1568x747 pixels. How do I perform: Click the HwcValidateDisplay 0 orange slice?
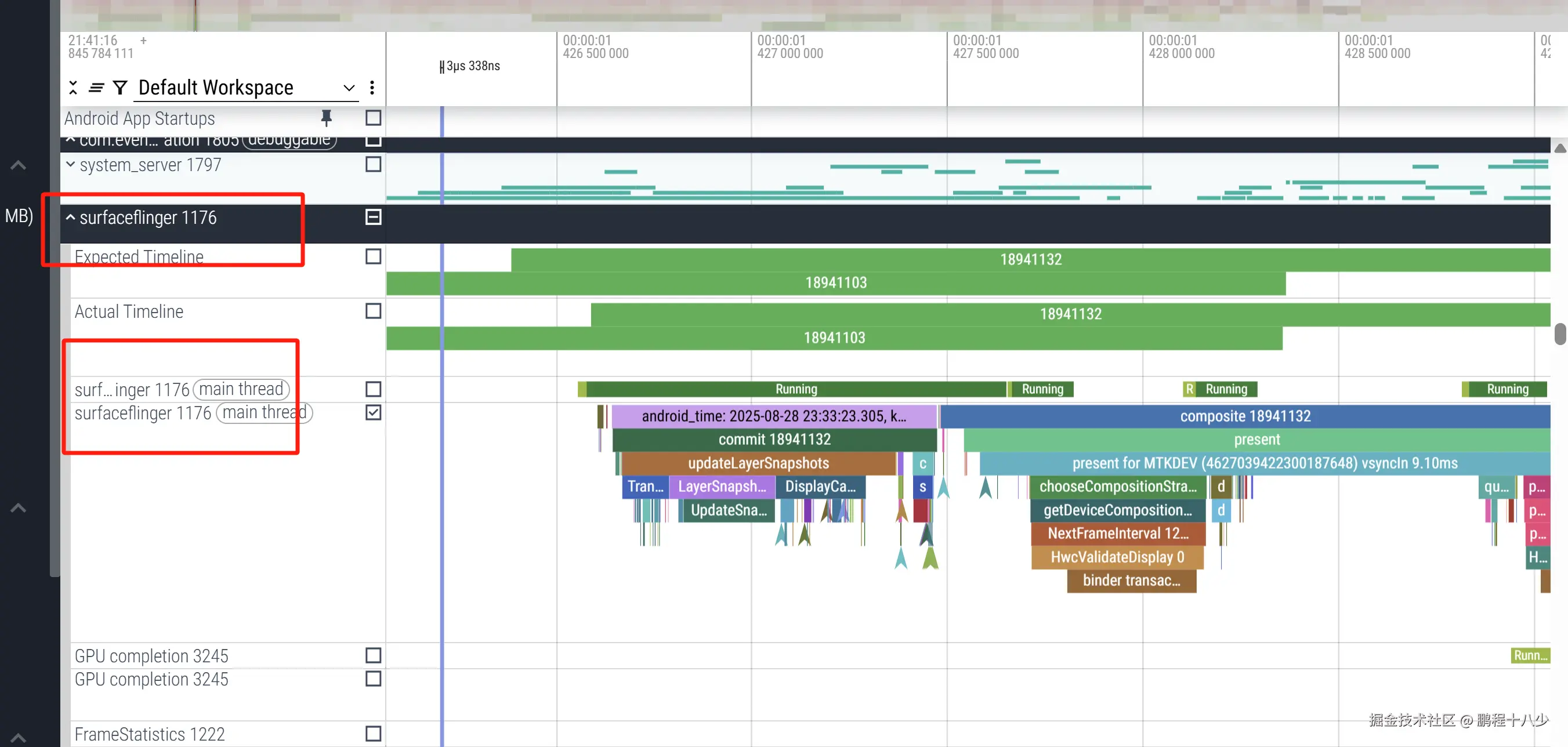pyautogui.click(x=1117, y=557)
